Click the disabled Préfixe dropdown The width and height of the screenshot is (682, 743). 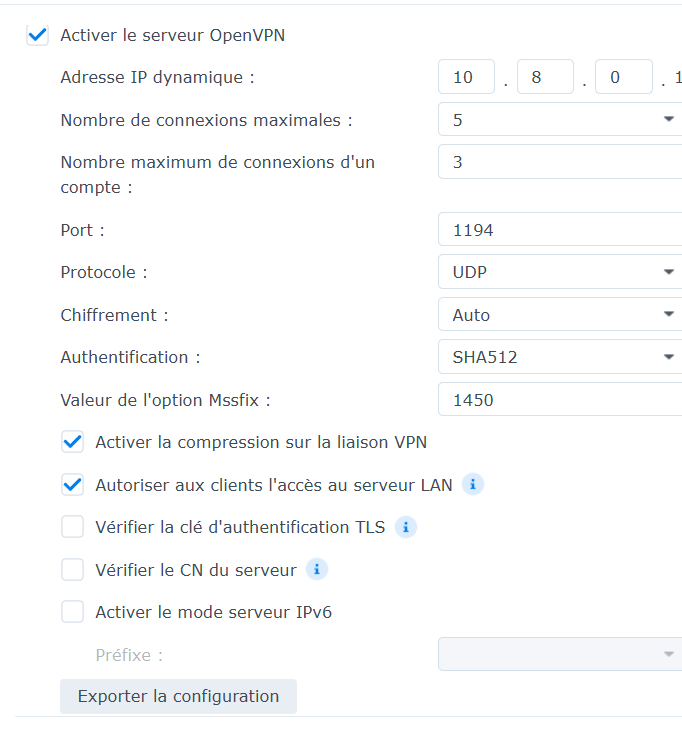[x=560, y=655]
